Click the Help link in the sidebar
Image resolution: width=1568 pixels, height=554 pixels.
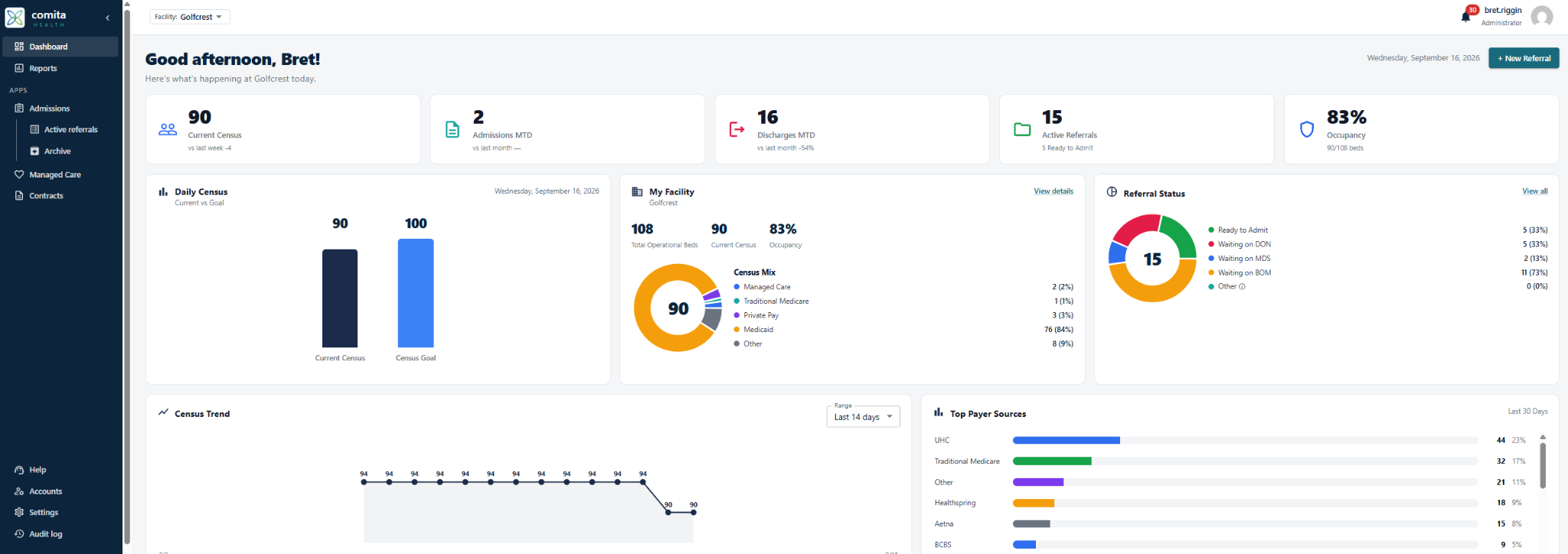[60, 470]
